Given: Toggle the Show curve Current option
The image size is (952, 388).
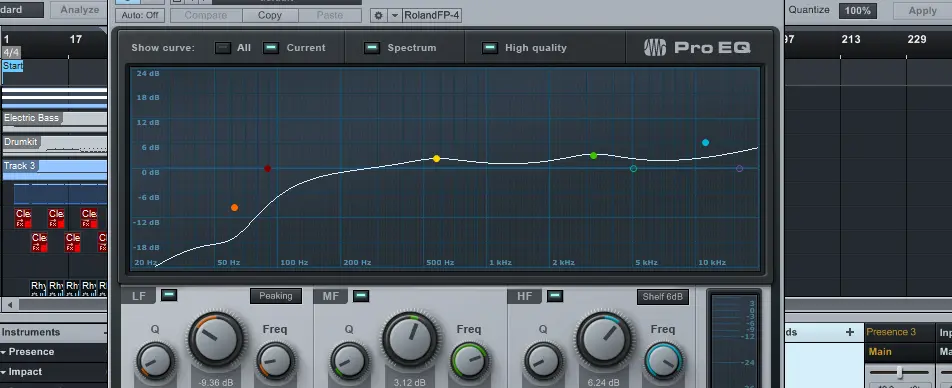Looking at the screenshot, I should (x=271, y=48).
